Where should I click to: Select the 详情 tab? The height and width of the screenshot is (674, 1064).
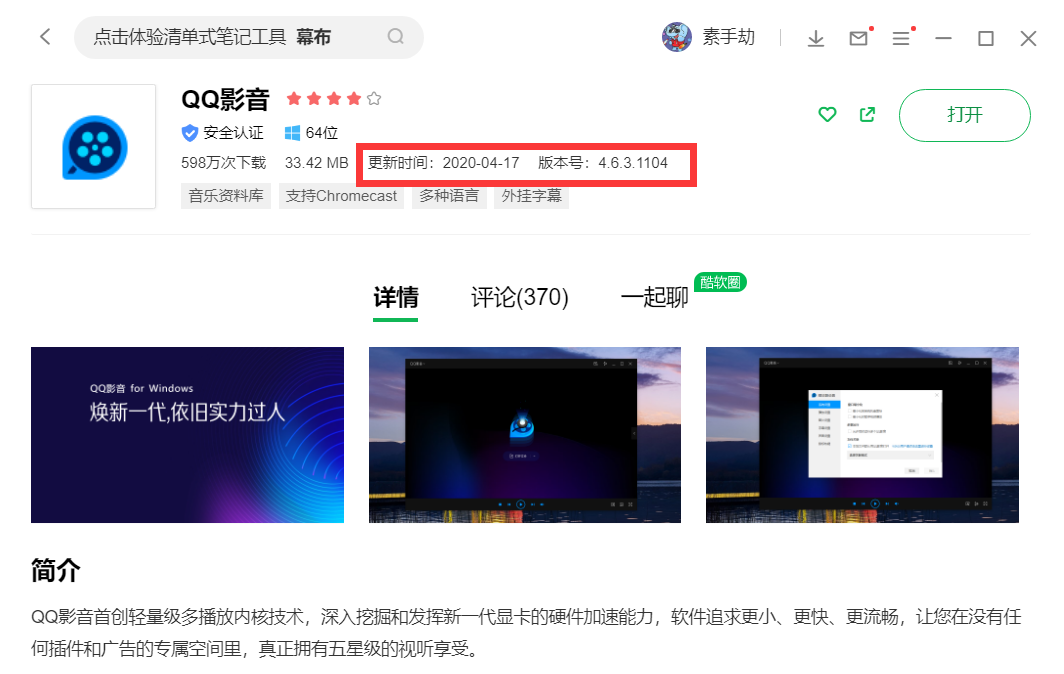395,297
